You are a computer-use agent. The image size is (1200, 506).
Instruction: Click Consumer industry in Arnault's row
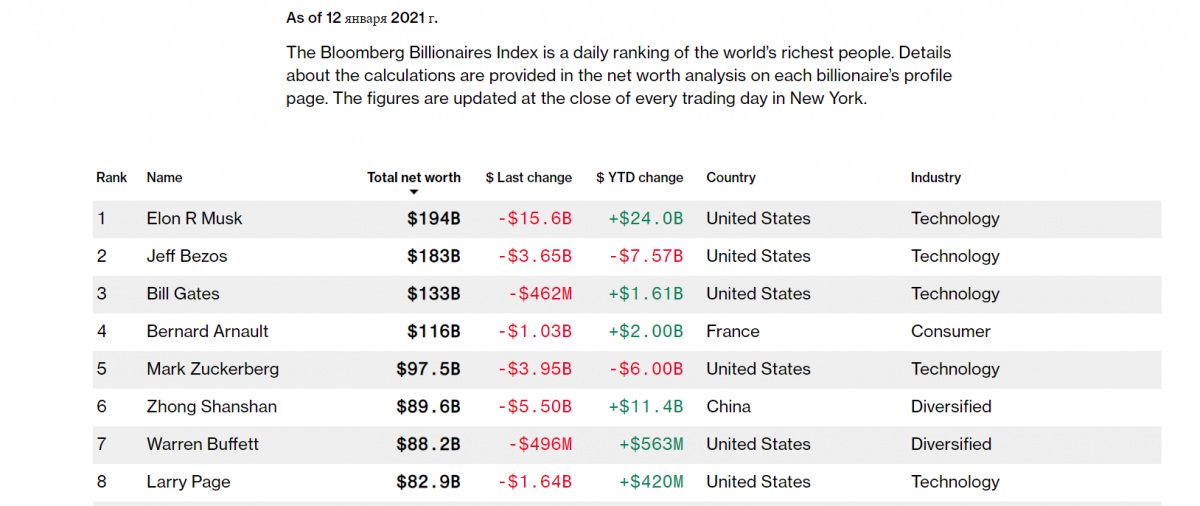tap(950, 331)
